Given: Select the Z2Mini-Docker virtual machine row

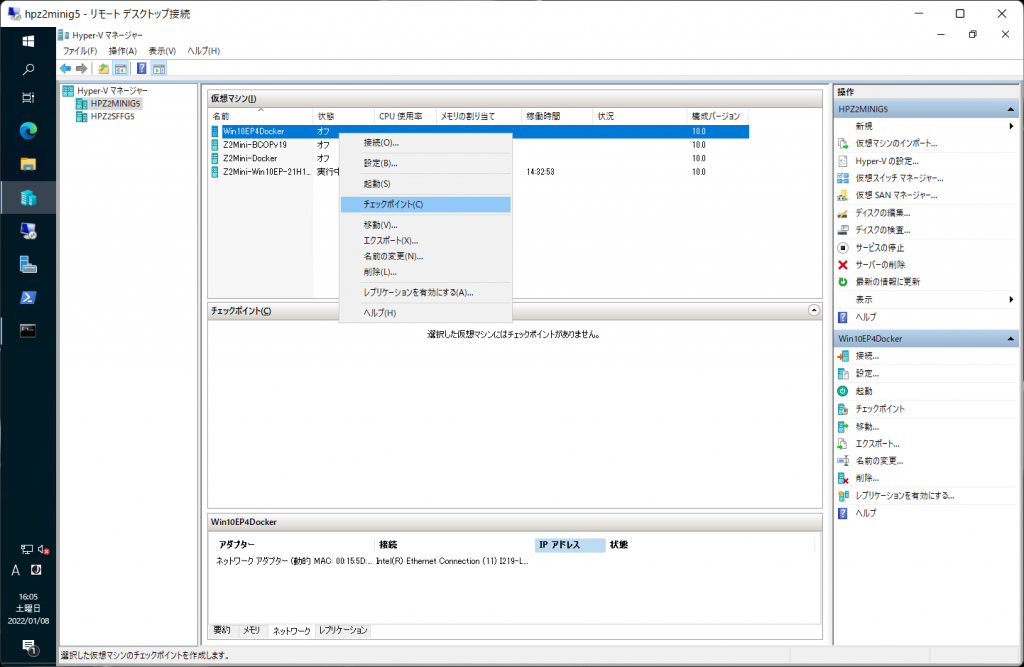Looking at the screenshot, I should coord(479,159).
